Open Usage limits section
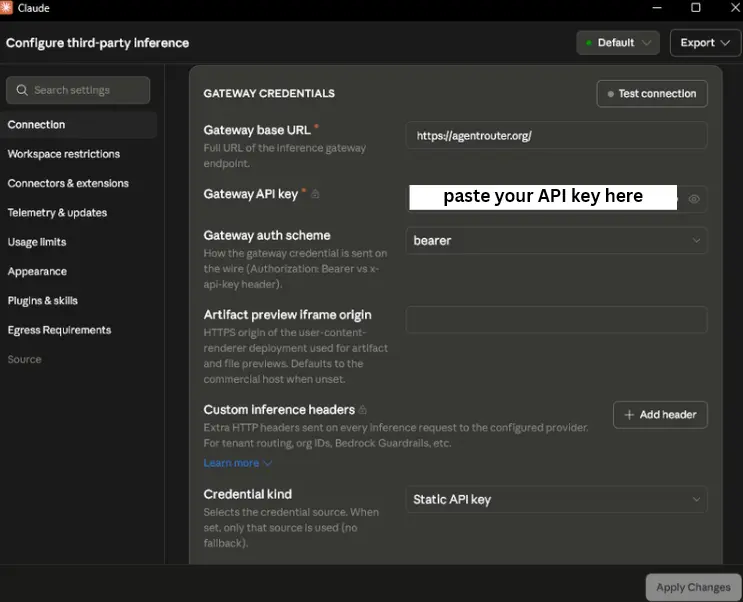The image size is (743, 602). (37, 242)
